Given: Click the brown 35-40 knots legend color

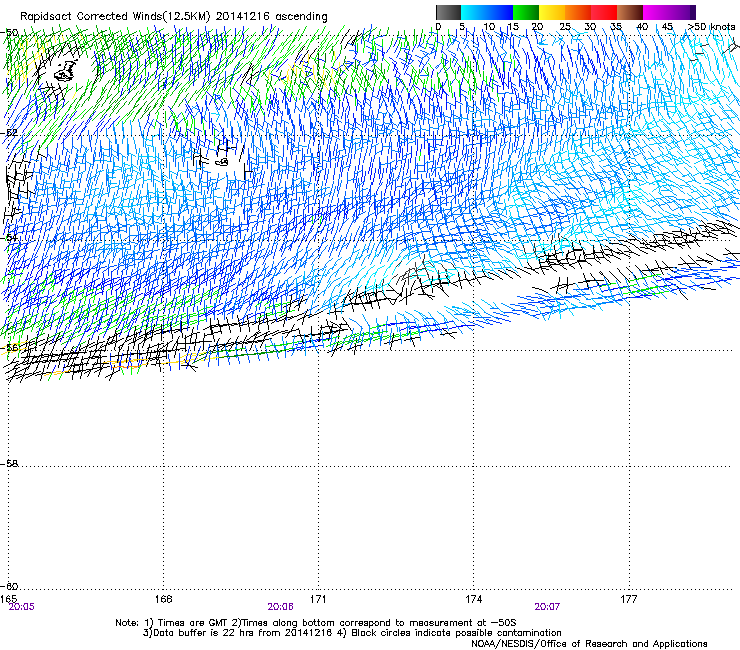Looking at the screenshot, I should pyautogui.click(x=630, y=12).
